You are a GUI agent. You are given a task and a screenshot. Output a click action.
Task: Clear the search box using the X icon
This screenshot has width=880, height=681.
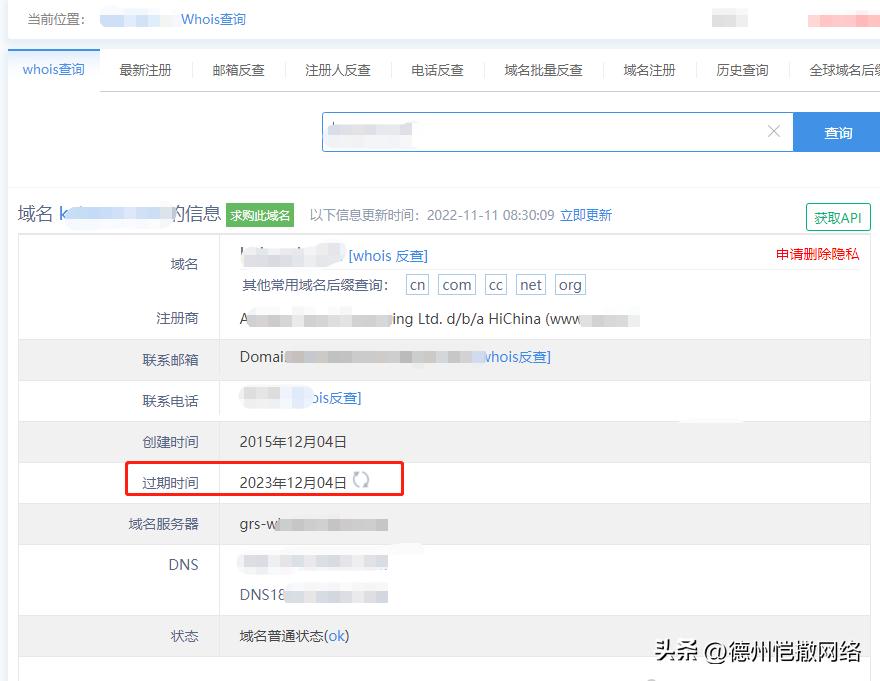click(x=773, y=131)
